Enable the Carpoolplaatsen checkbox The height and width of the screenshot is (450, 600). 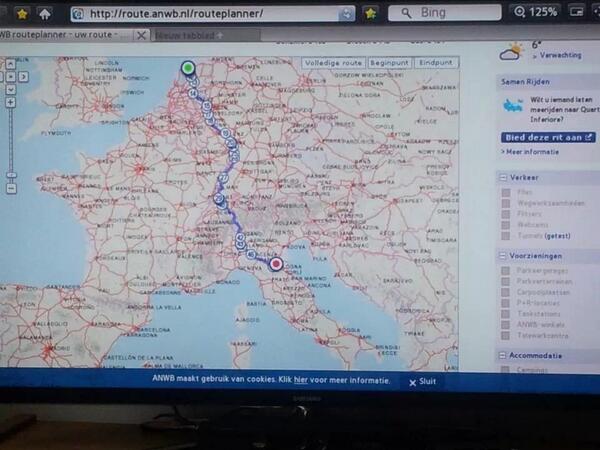(505, 292)
